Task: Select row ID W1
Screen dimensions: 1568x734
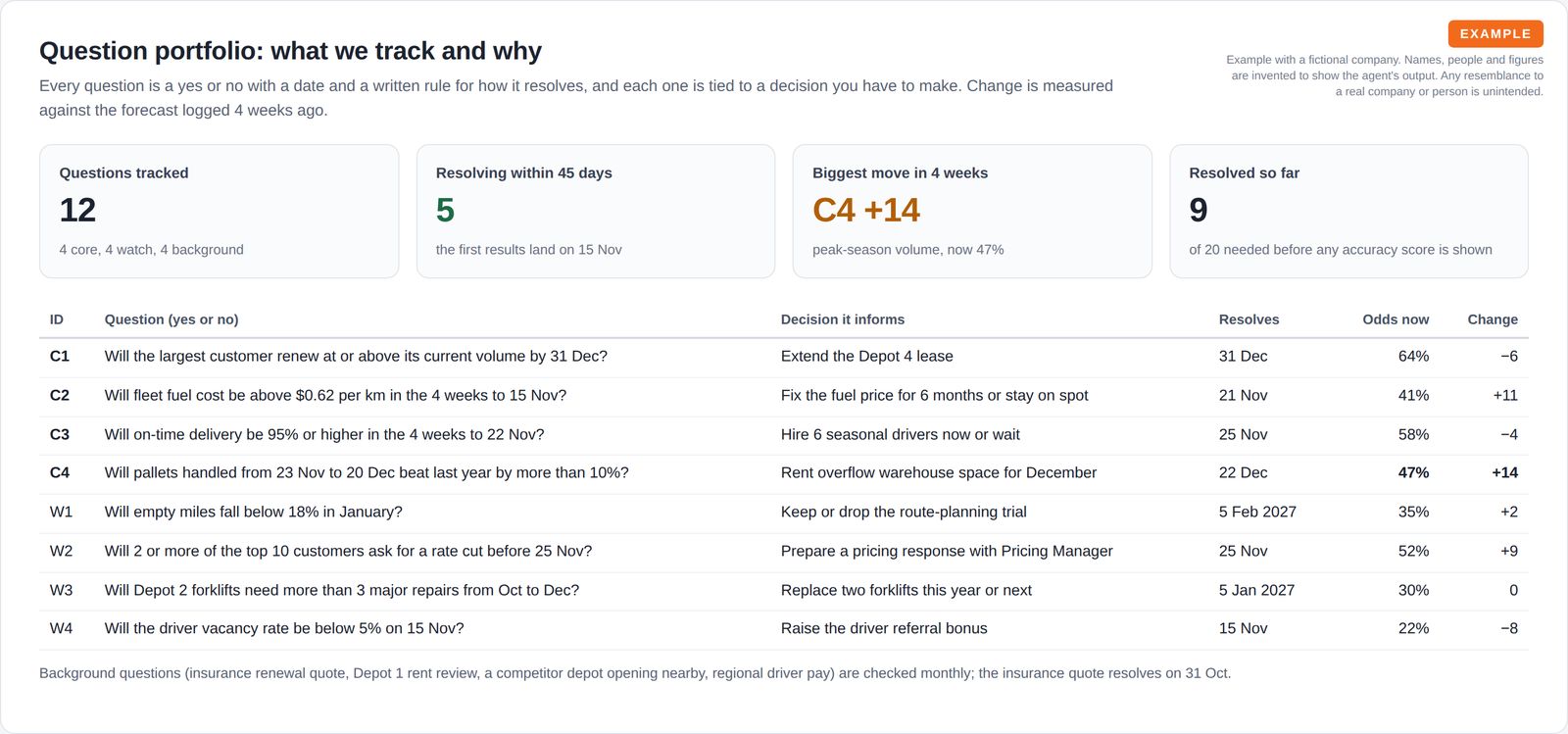Action: [x=61, y=513]
